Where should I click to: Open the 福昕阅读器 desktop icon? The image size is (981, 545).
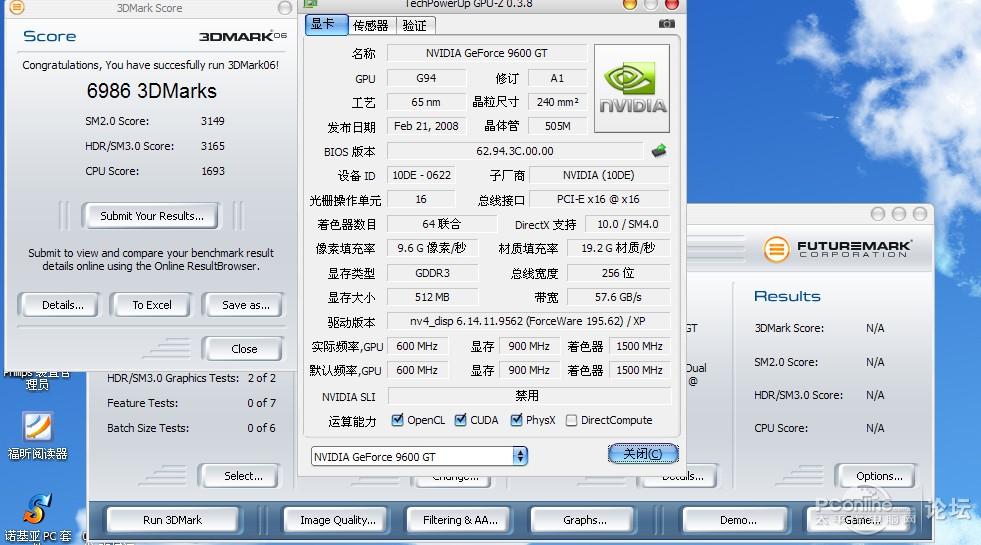click(38, 436)
